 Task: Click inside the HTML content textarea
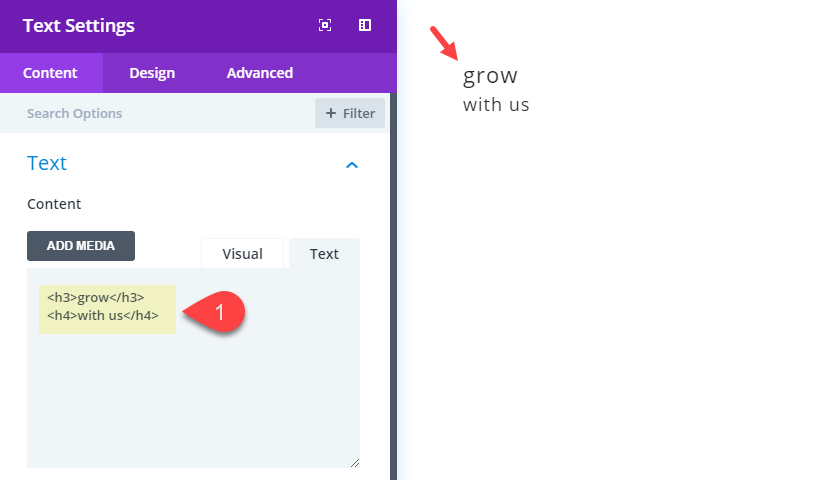192,400
